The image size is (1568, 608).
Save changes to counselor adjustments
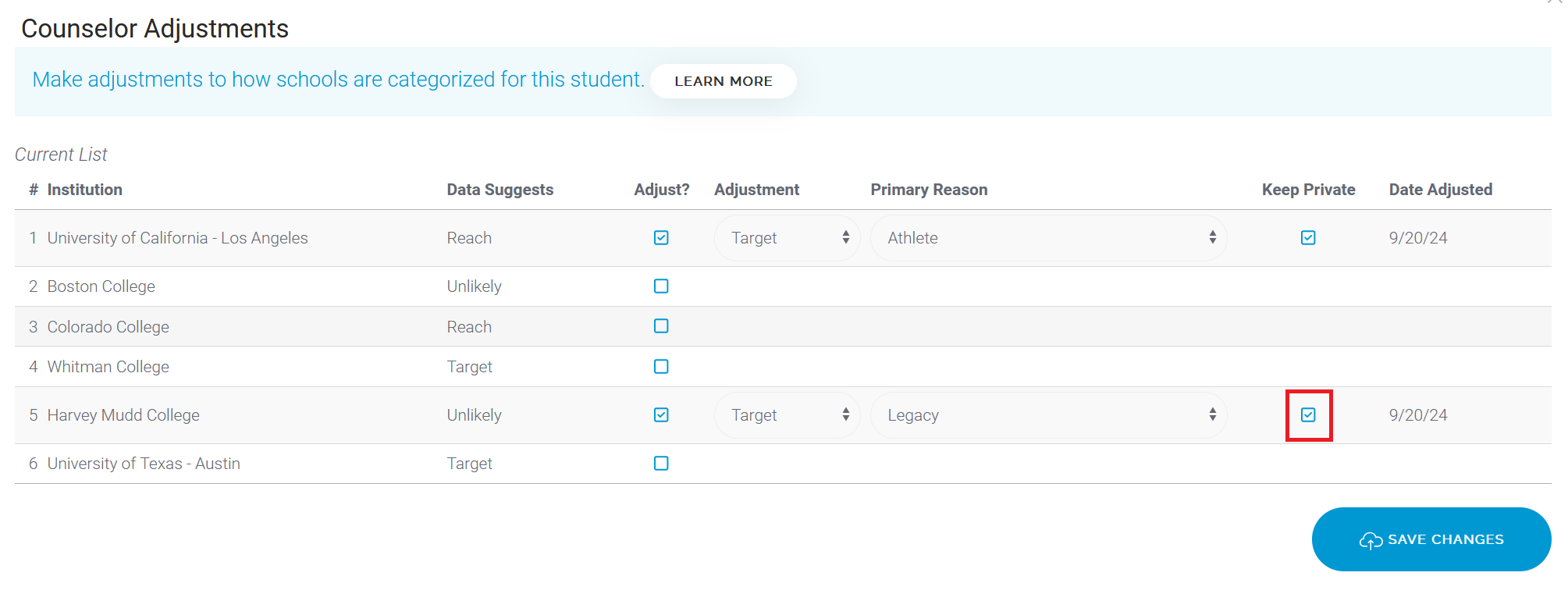(1431, 539)
